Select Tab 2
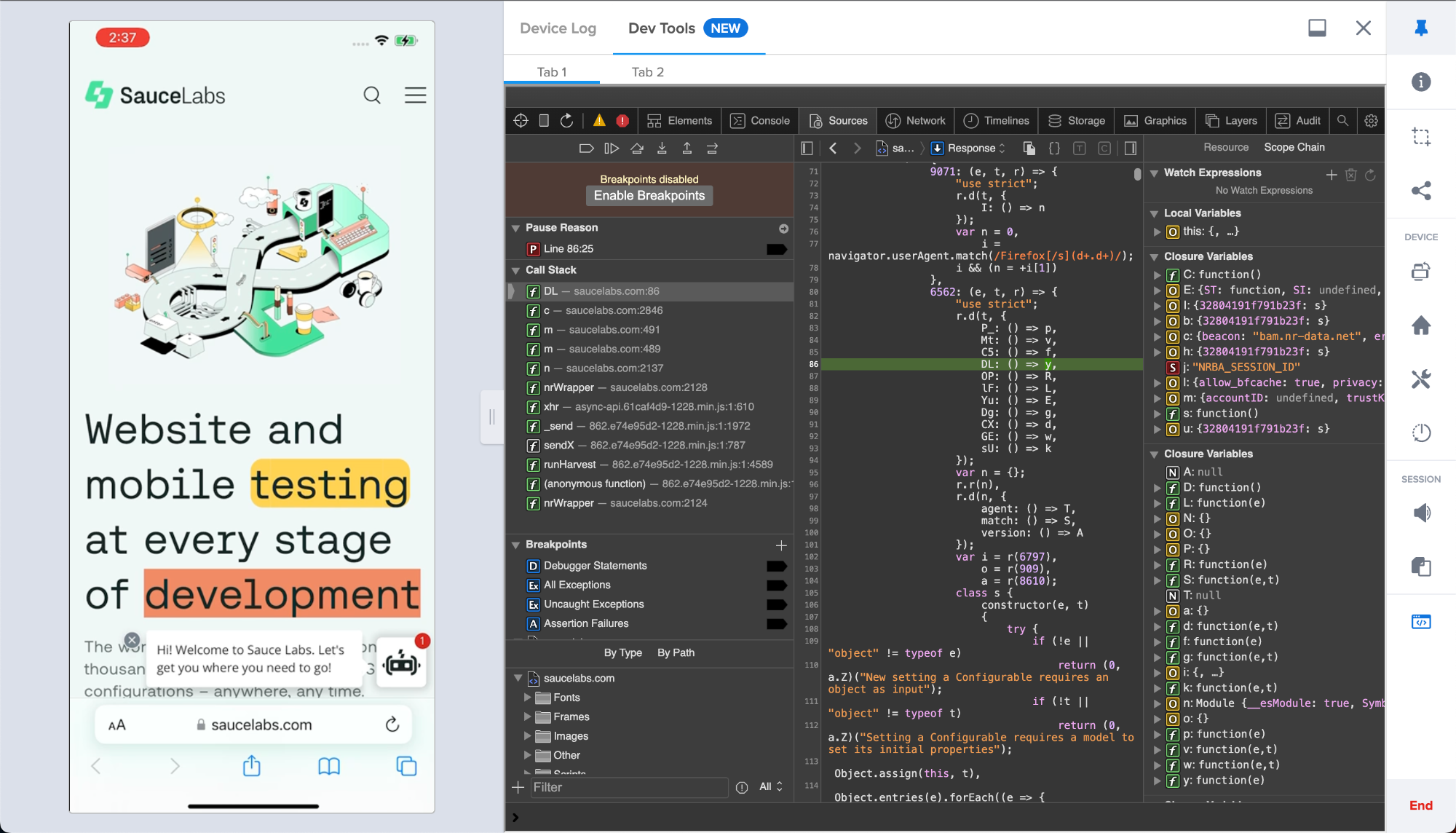1456x833 pixels. [647, 72]
